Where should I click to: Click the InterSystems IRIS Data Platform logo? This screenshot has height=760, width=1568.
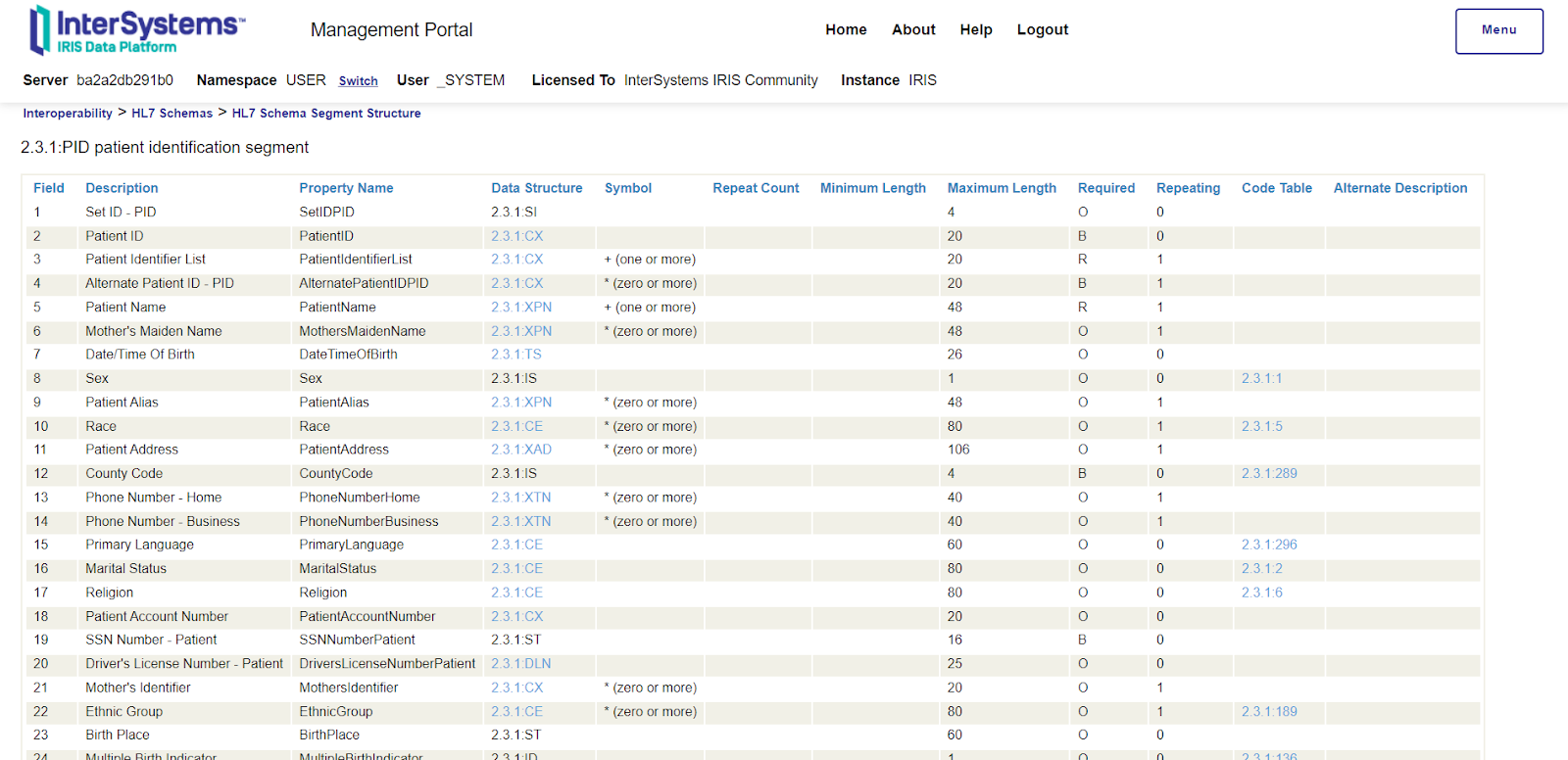pyautogui.click(x=137, y=29)
